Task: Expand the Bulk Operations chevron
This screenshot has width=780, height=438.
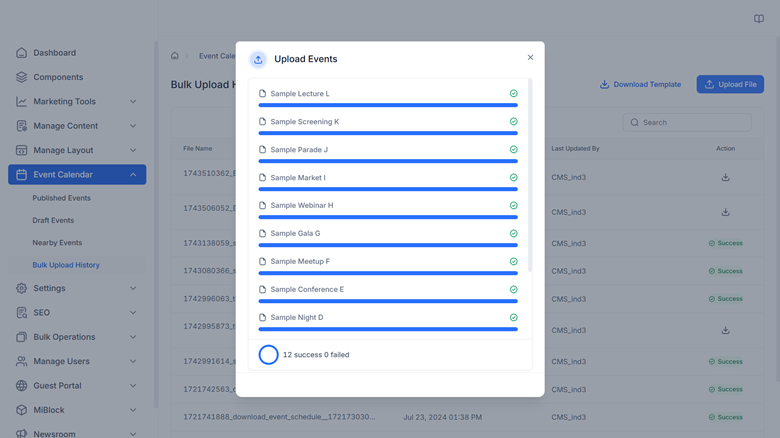Action: point(133,337)
